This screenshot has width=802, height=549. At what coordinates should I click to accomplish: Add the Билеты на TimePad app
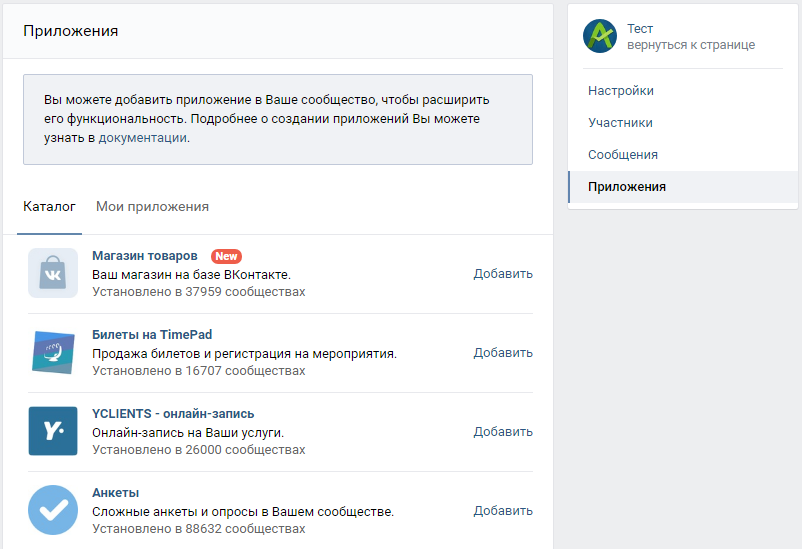tap(503, 353)
